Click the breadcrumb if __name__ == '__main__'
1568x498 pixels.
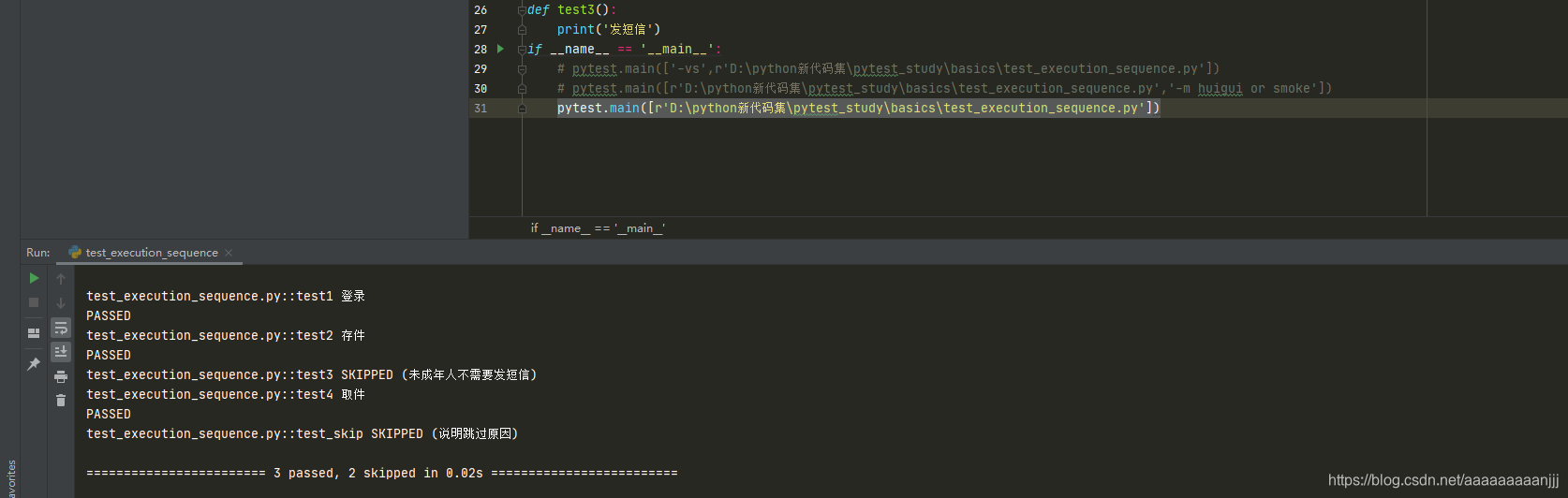pos(598,228)
